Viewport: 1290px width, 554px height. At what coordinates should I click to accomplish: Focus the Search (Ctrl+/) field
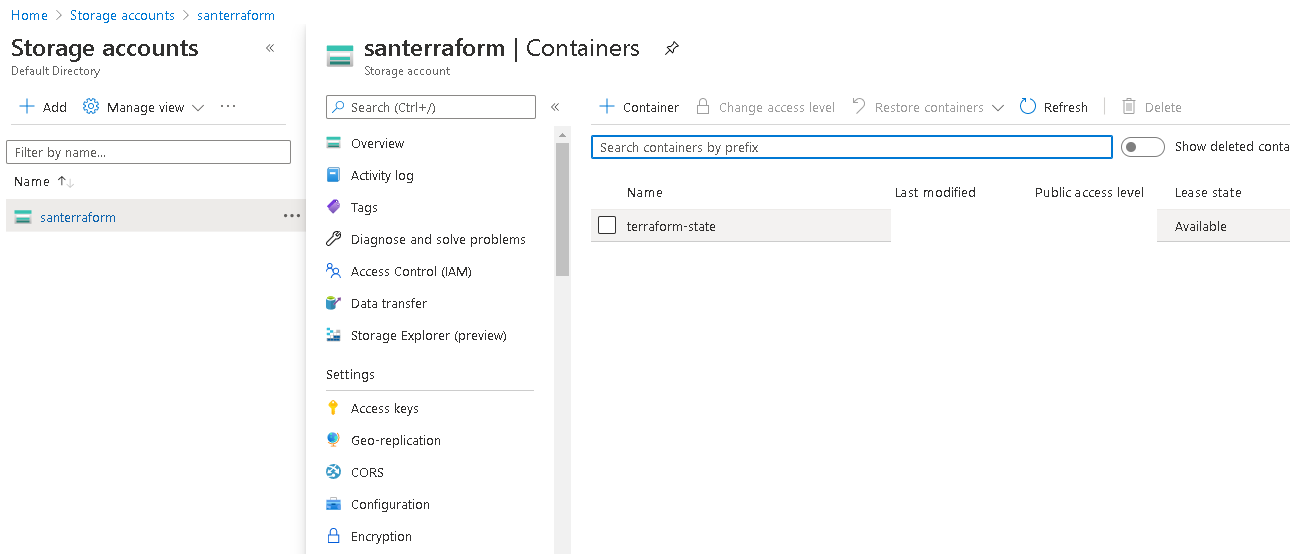431,107
